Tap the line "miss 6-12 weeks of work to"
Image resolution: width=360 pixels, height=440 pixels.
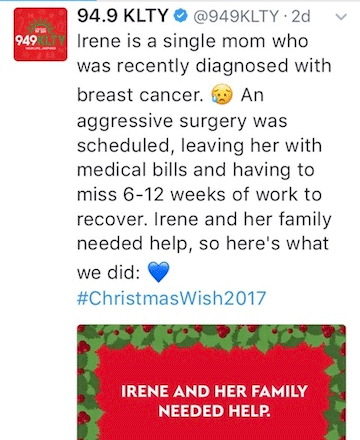(199, 195)
